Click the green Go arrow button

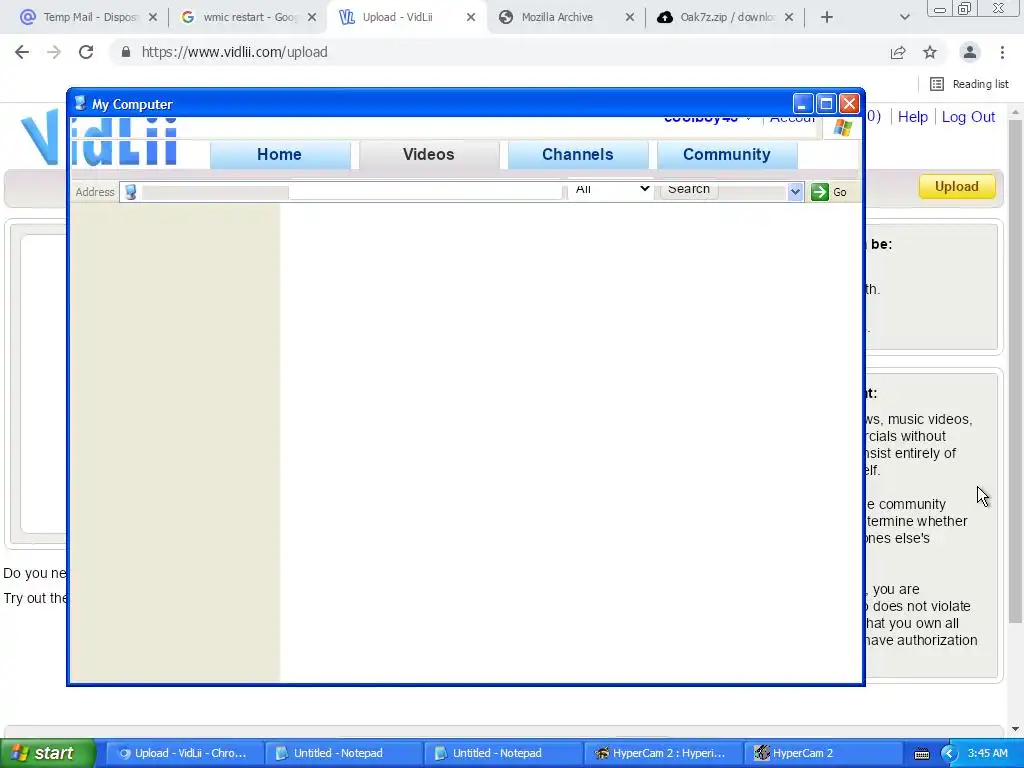[820, 192]
